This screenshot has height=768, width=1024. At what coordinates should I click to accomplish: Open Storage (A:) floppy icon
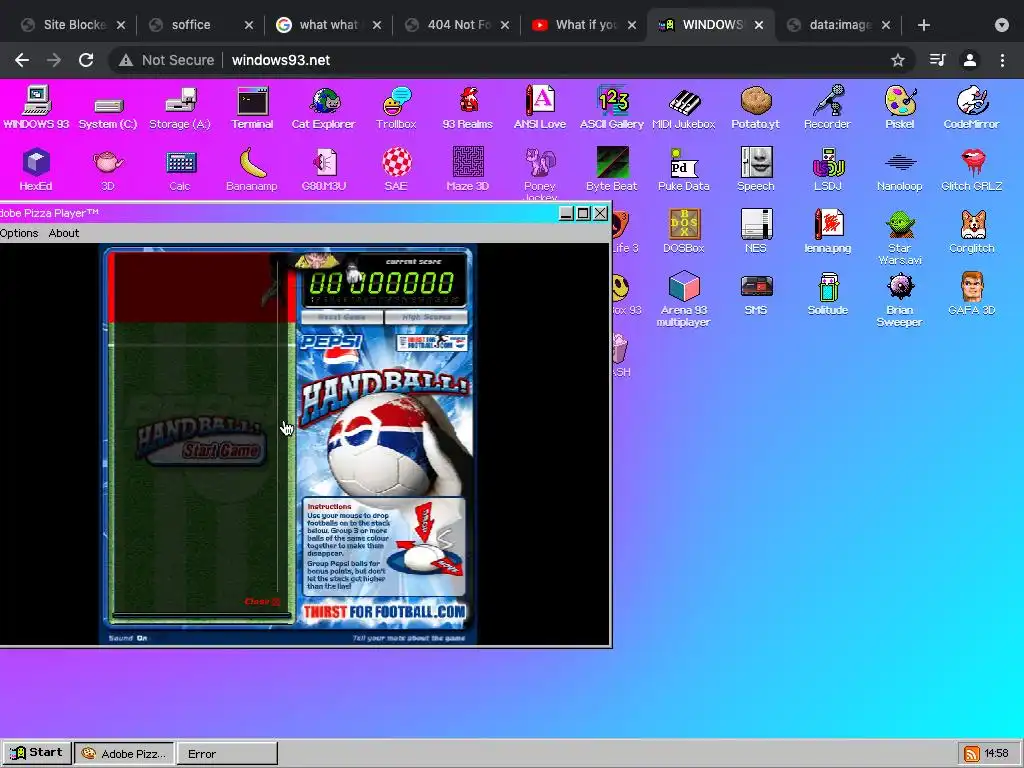pos(180,108)
